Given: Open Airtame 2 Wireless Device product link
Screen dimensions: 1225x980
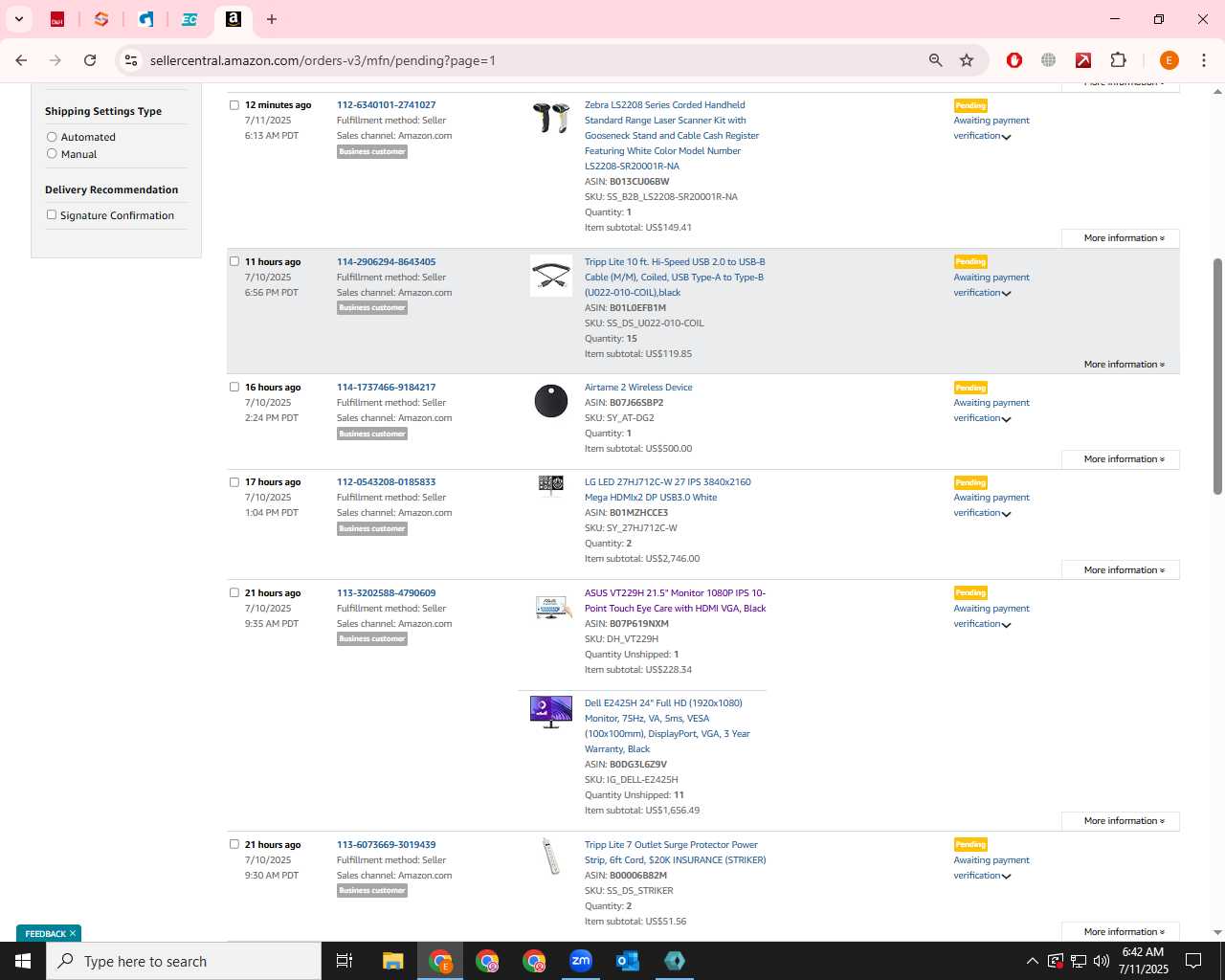Looking at the screenshot, I should tap(638, 388).
